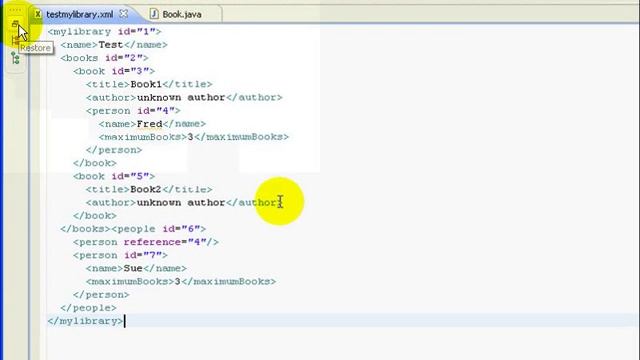This screenshot has height=360, width=640.
Task: Click the </person> tag after Fred's maximumBooks
Action: [x=114, y=150]
